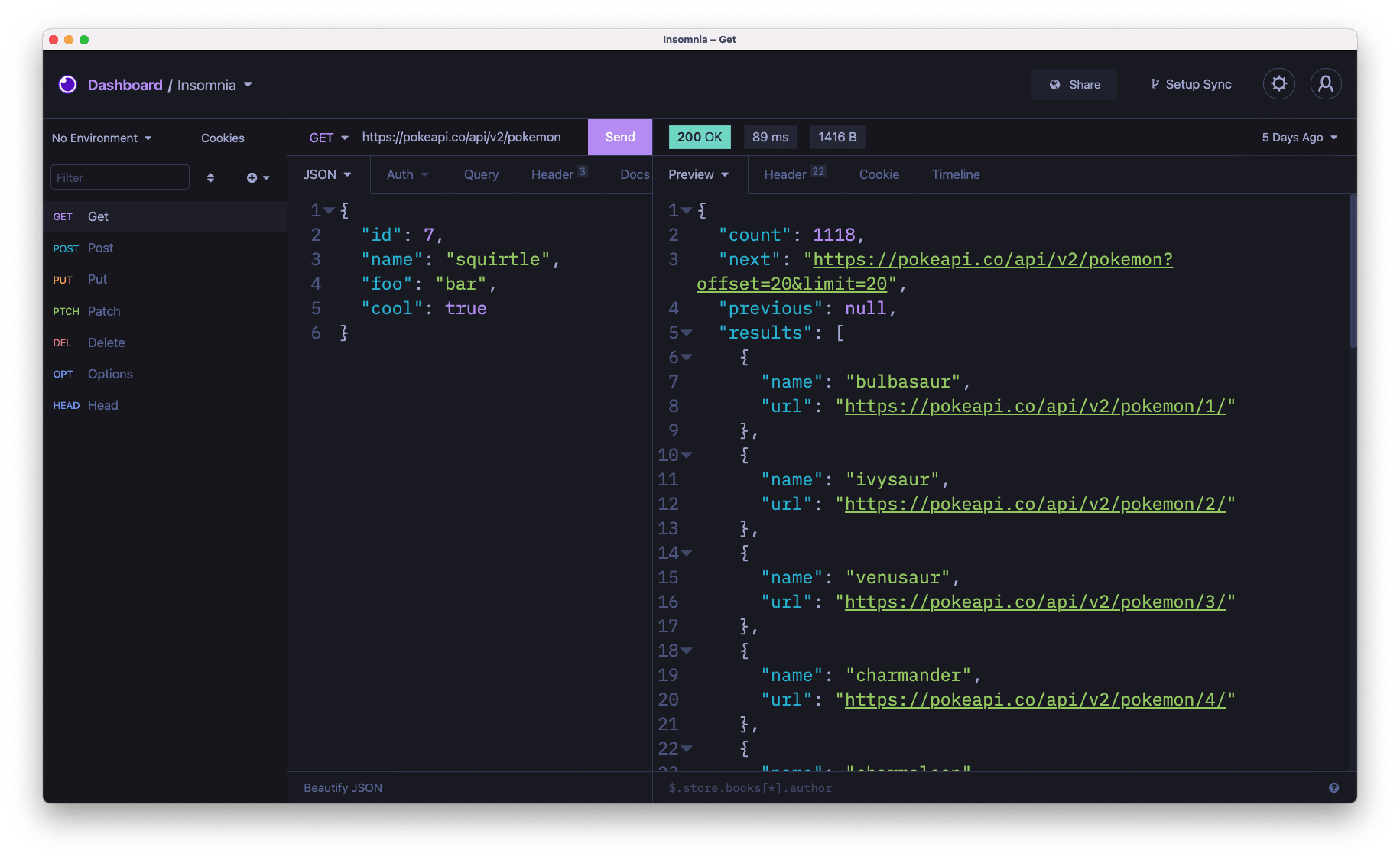This screenshot has height=860, width=1400.
Task: Click the 89 ms response time badge
Action: click(x=770, y=137)
